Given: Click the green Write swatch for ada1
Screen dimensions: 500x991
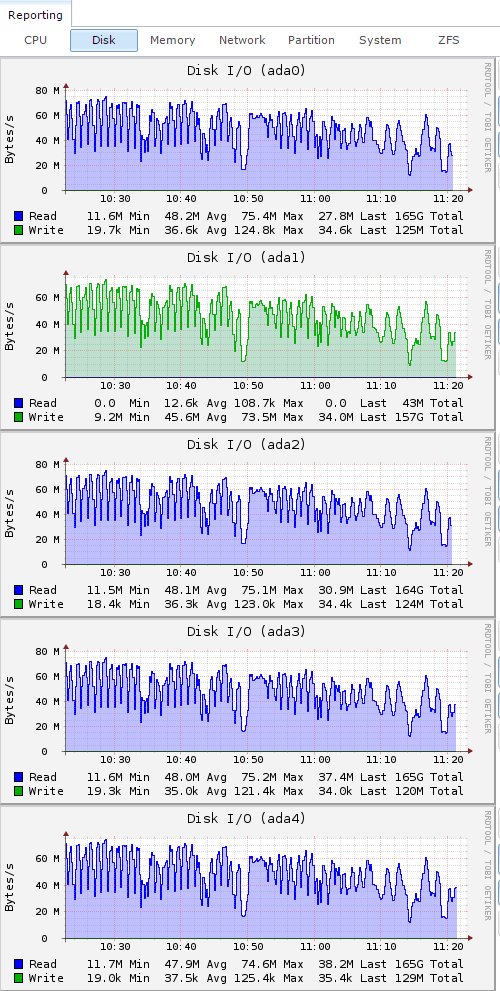Looking at the screenshot, I should click(18, 417).
